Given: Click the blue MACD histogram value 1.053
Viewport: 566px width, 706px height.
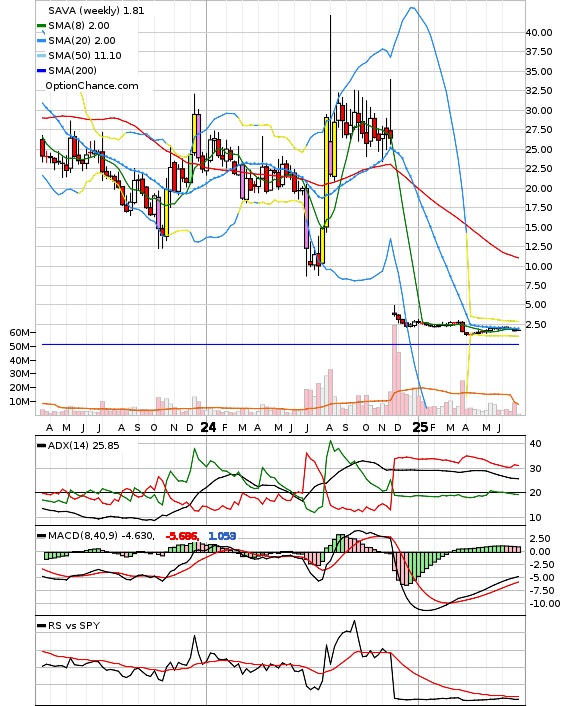Looking at the screenshot, I should point(222,536).
